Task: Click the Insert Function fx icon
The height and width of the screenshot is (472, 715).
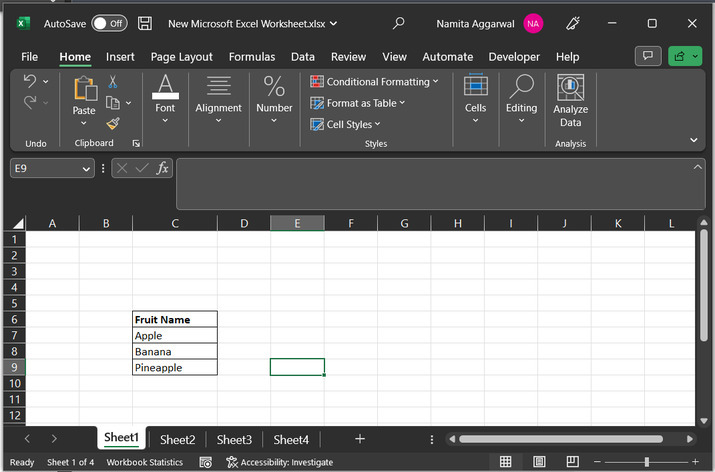Action: pyautogui.click(x=162, y=168)
